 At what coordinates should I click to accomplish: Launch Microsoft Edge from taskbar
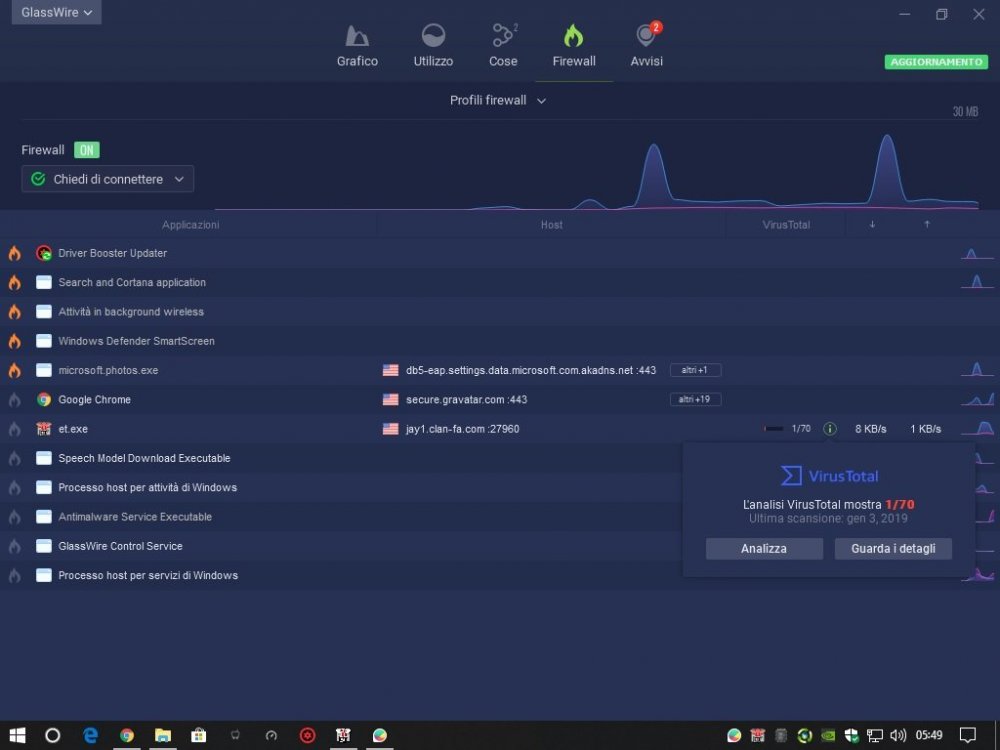[x=91, y=735]
